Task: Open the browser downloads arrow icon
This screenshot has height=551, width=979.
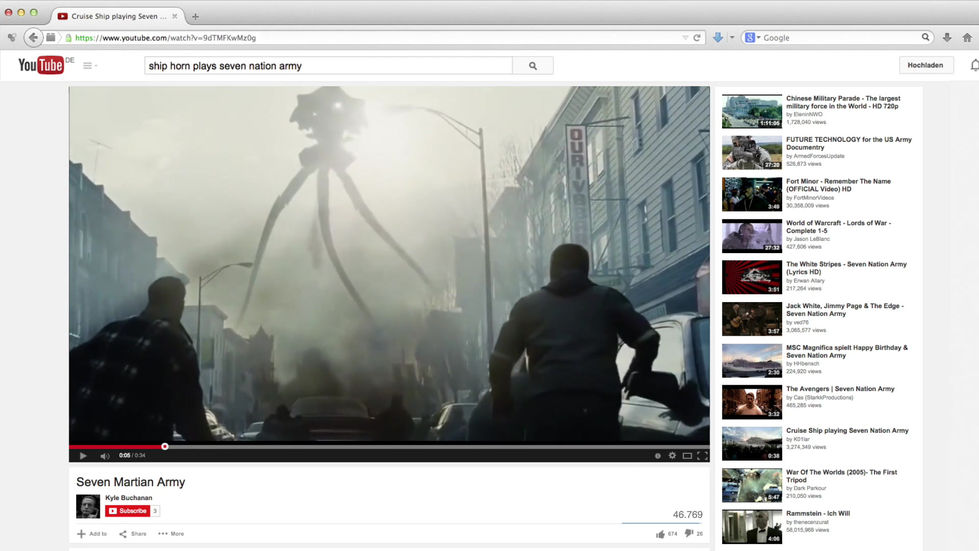Action: tap(947, 37)
